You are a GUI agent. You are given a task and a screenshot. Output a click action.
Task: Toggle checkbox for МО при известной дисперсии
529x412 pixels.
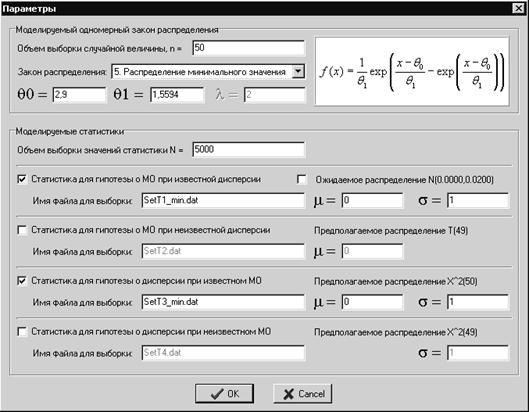pyautogui.click(x=22, y=179)
